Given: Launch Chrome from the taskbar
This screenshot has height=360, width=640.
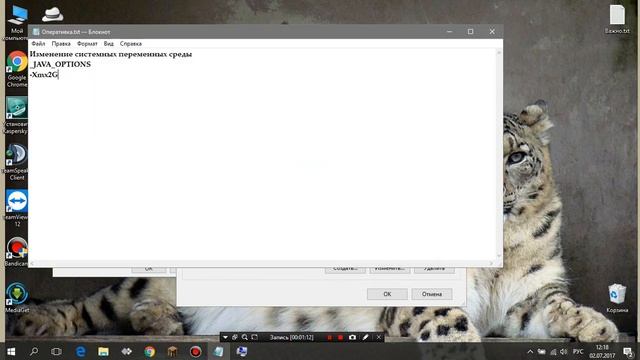Looking at the screenshot, I should click(149, 351).
